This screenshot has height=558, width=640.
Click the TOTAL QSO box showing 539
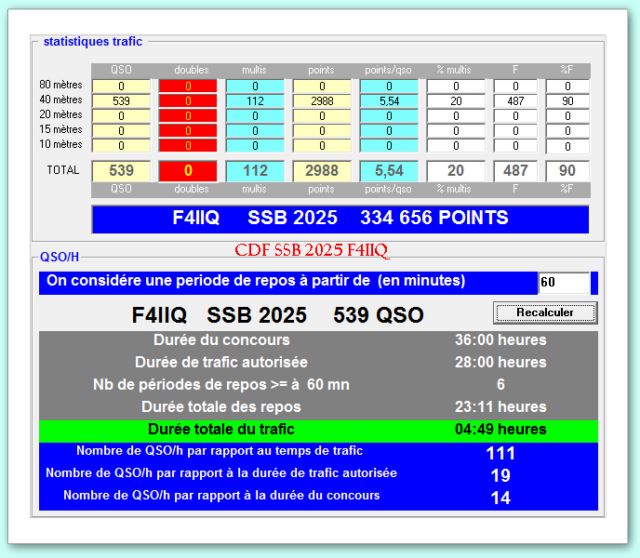120,171
